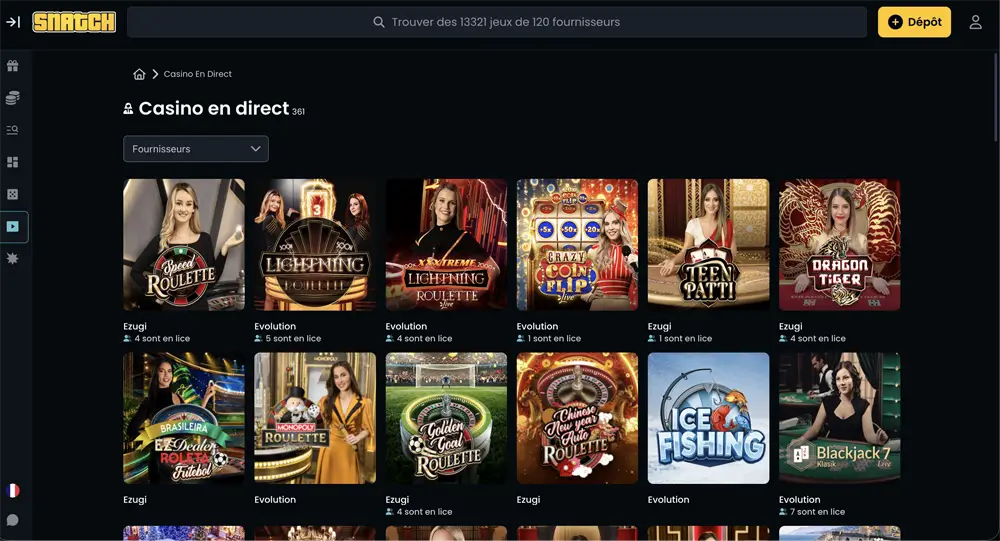The image size is (1000, 541).
Task: Click Evolution label under Ice Fishing
Action: point(668,500)
